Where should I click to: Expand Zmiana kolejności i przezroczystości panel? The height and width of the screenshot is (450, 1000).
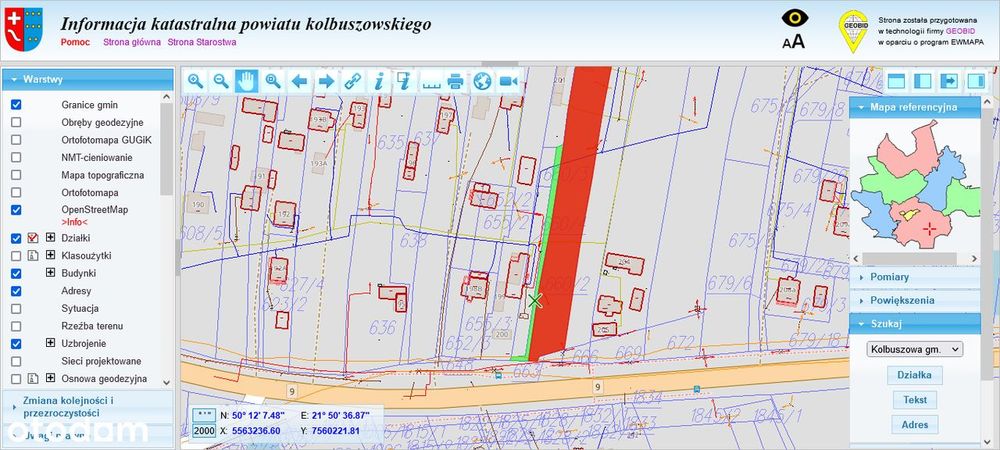[87, 407]
